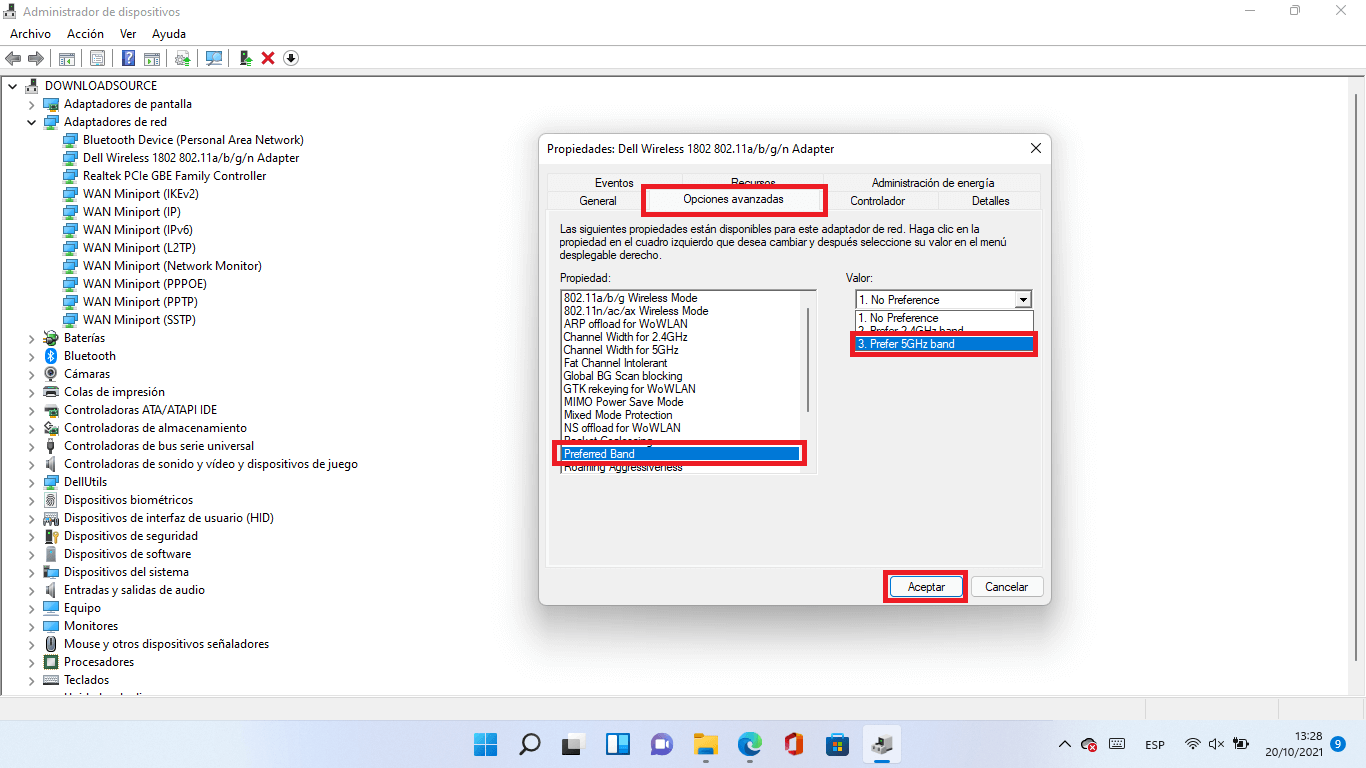Image resolution: width=1366 pixels, height=768 pixels.
Task: Switch to the General tab
Action: tap(598, 201)
